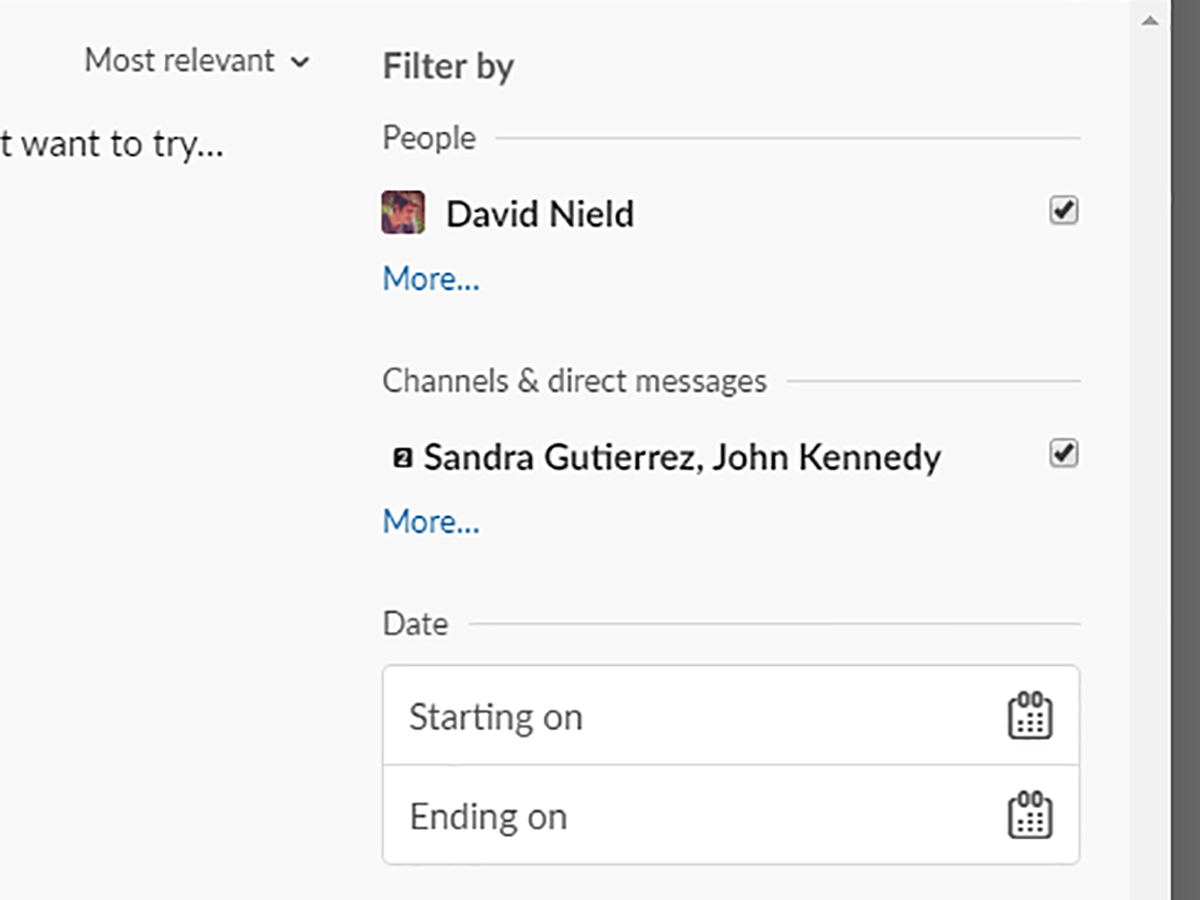Select the David Nield name label

coord(539,214)
